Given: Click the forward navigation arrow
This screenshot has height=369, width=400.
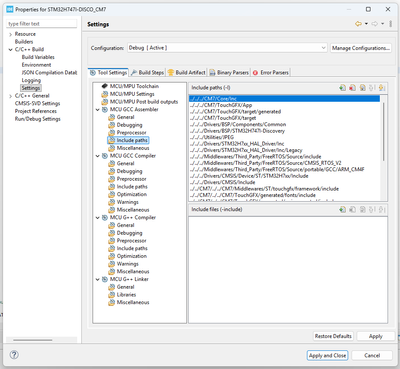Looking at the screenshot, I should point(375,24).
